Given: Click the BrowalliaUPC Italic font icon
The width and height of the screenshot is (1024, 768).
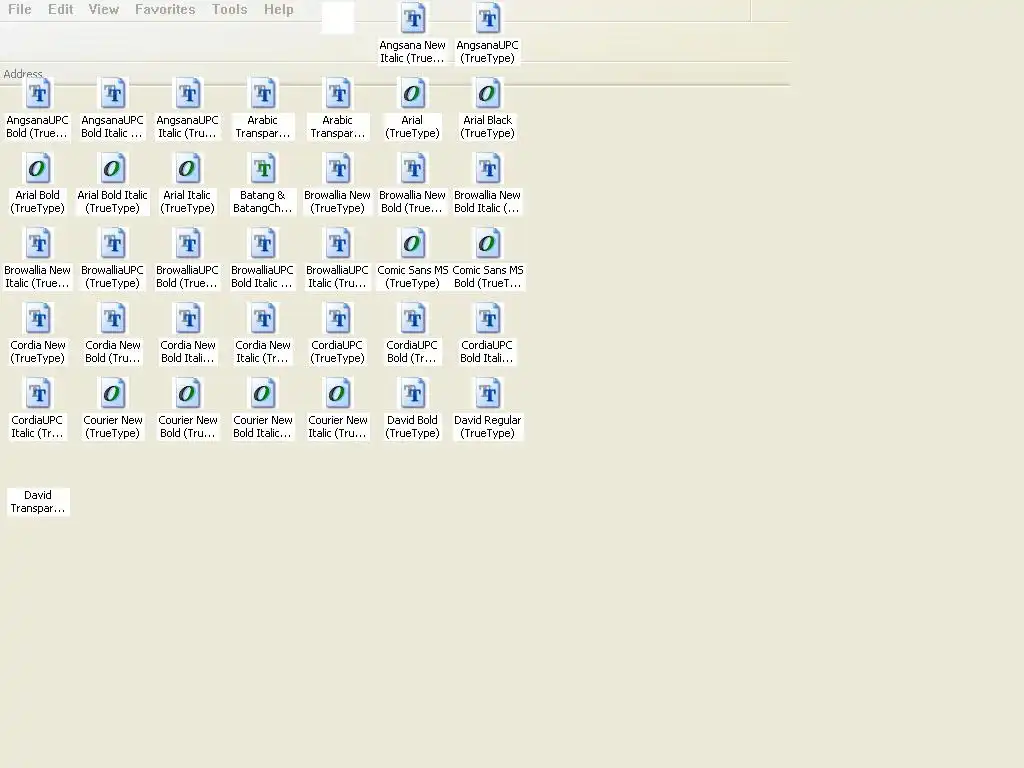Looking at the screenshot, I should click(x=338, y=244).
